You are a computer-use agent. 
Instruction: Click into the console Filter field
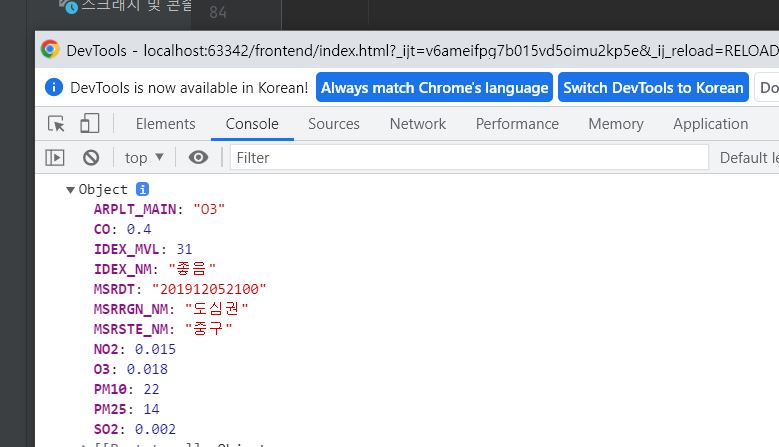(469, 158)
